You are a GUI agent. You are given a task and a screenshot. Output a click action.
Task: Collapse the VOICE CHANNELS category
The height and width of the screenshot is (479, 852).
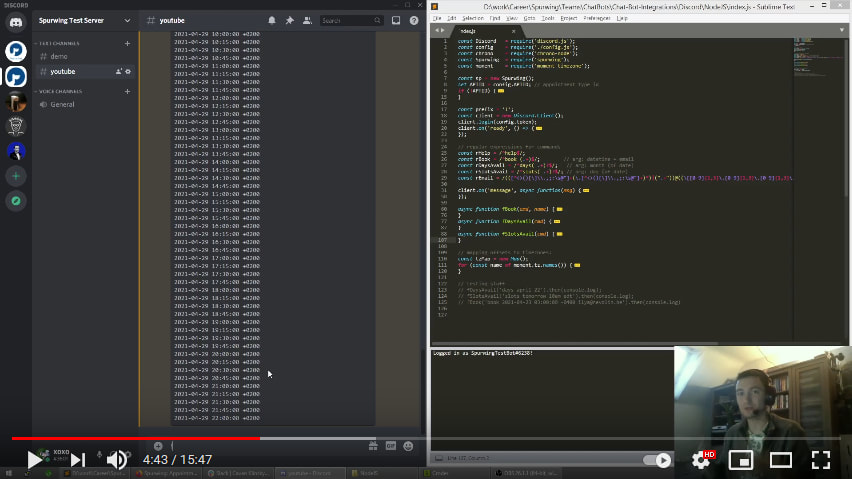click(x=58, y=91)
